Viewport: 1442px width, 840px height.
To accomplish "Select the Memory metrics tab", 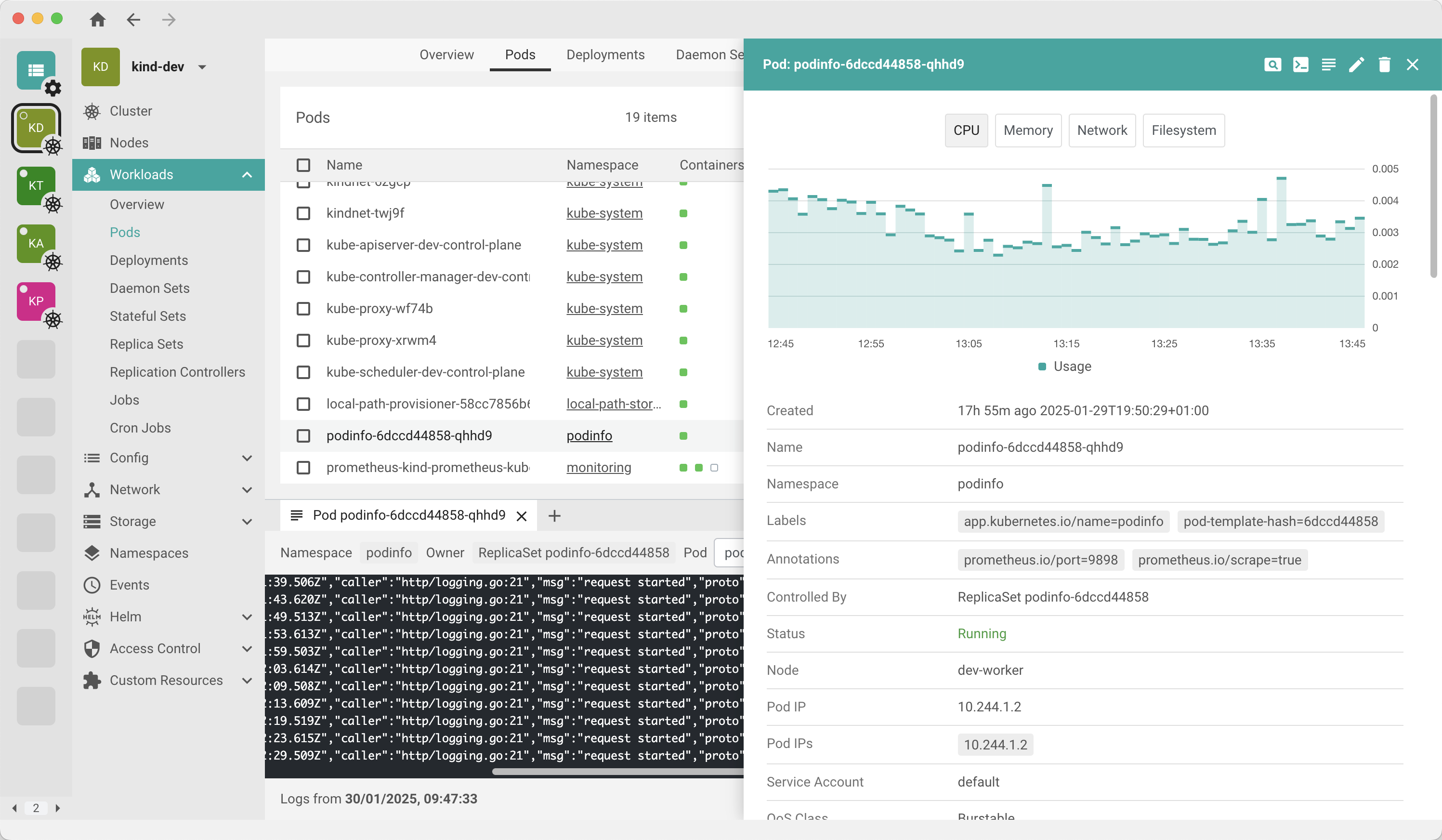I will (1028, 130).
